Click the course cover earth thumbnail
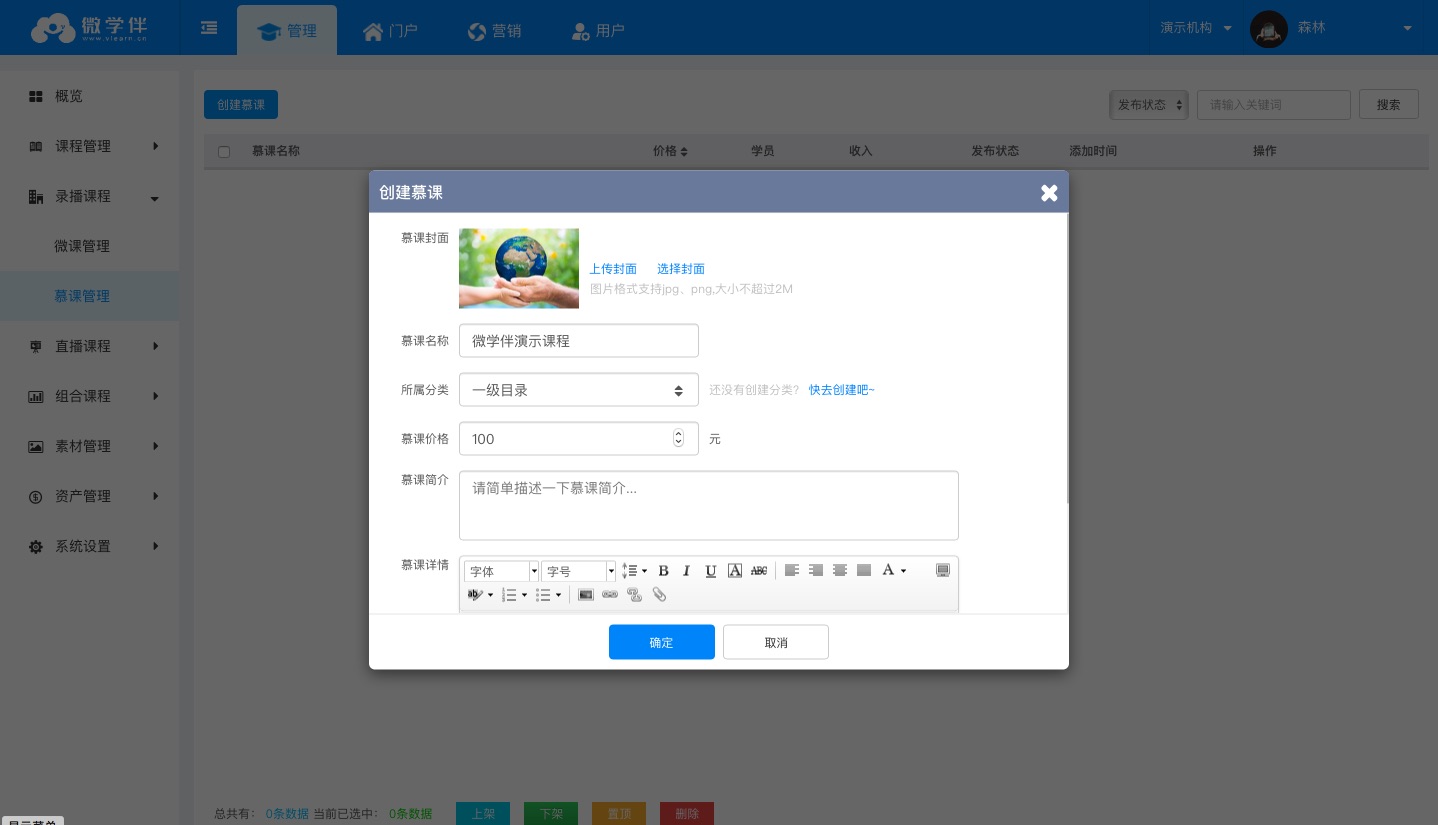Viewport: 1438px width, 825px height. tap(519, 269)
